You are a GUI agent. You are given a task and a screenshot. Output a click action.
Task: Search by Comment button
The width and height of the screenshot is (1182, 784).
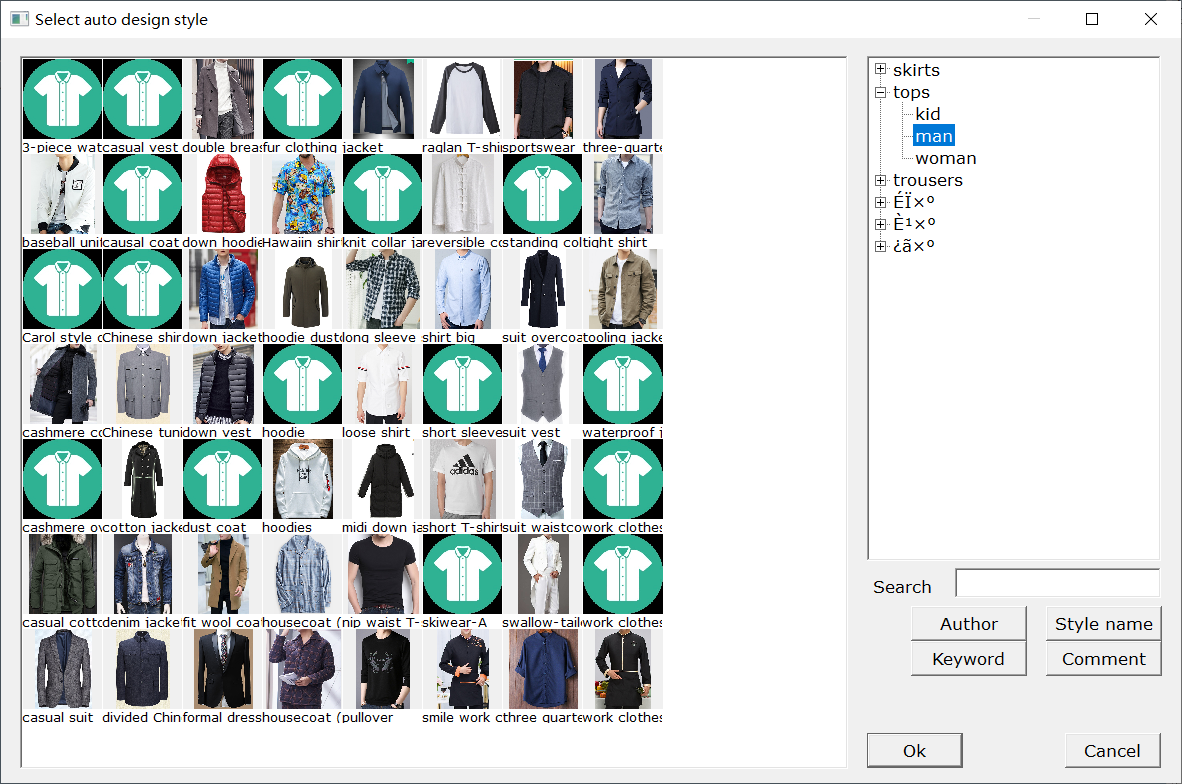pos(1104,659)
